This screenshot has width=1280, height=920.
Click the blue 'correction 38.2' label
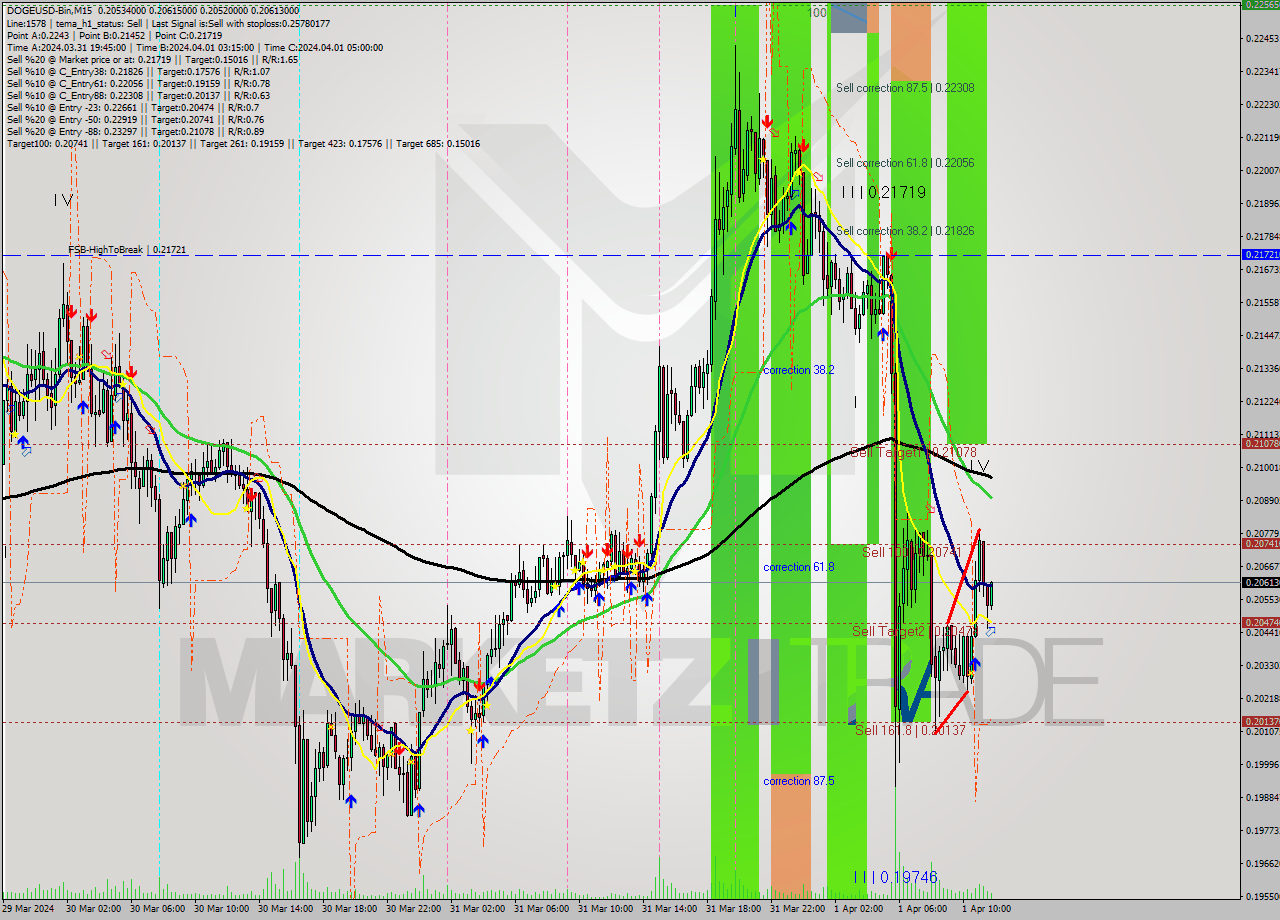click(798, 370)
